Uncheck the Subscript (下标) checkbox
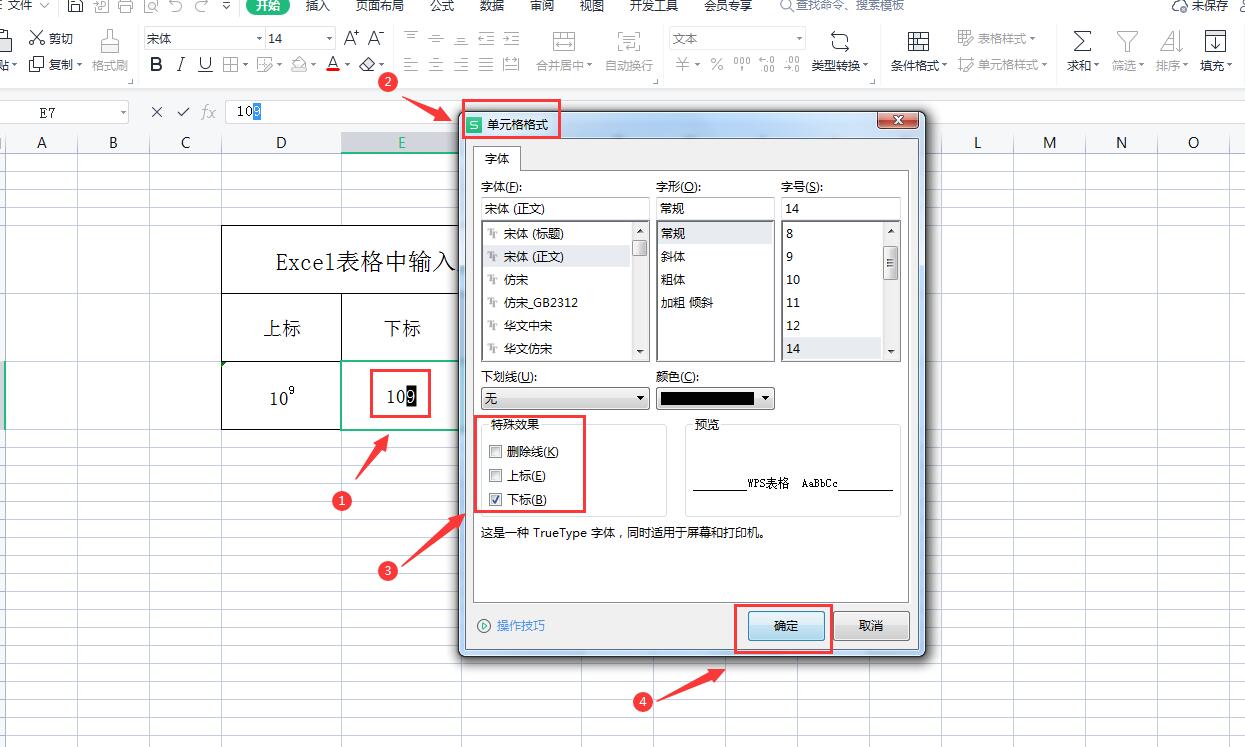The image size is (1245, 747). pyautogui.click(x=495, y=500)
